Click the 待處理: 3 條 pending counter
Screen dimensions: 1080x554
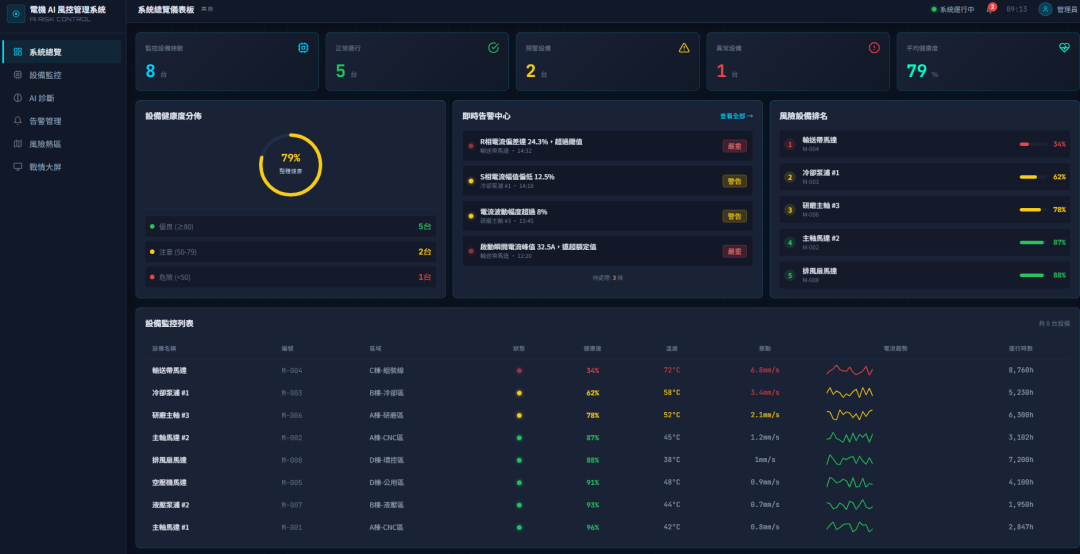coord(608,278)
